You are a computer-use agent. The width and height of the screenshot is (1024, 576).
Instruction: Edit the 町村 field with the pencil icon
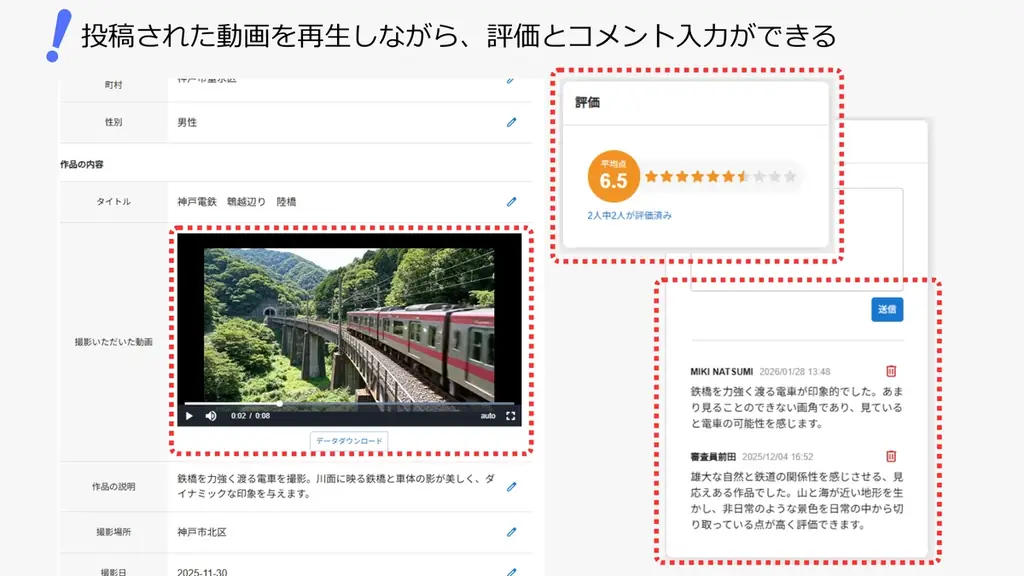point(511,83)
